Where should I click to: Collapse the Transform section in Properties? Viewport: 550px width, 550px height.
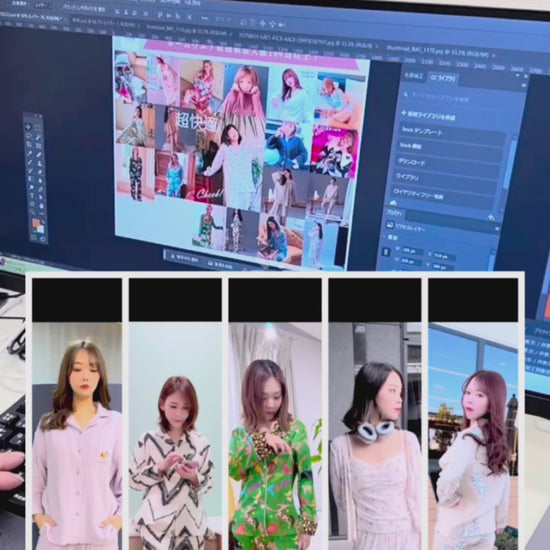click(x=384, y=237)
